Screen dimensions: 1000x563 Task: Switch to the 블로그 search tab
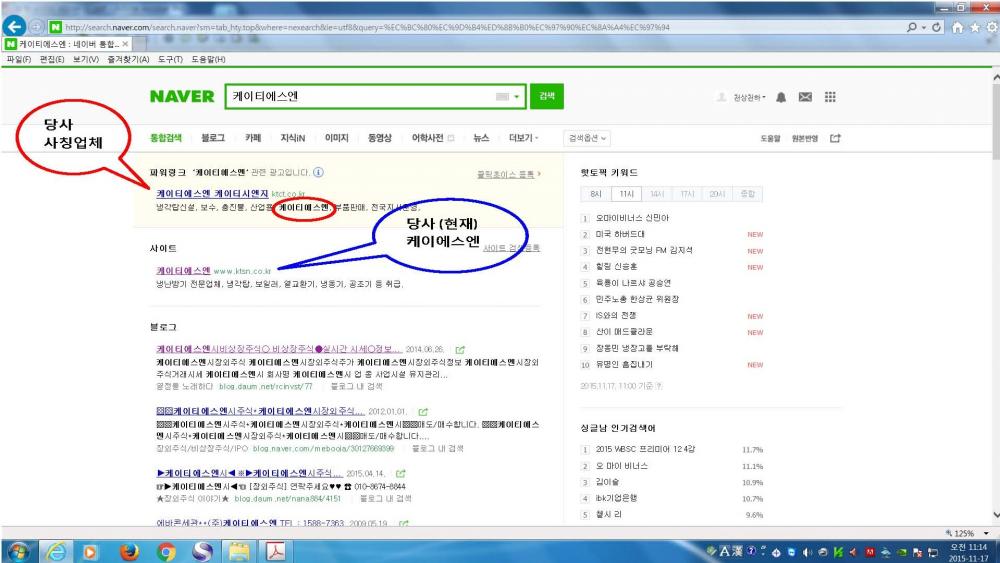pyautogui.click(x=213, y=138)
